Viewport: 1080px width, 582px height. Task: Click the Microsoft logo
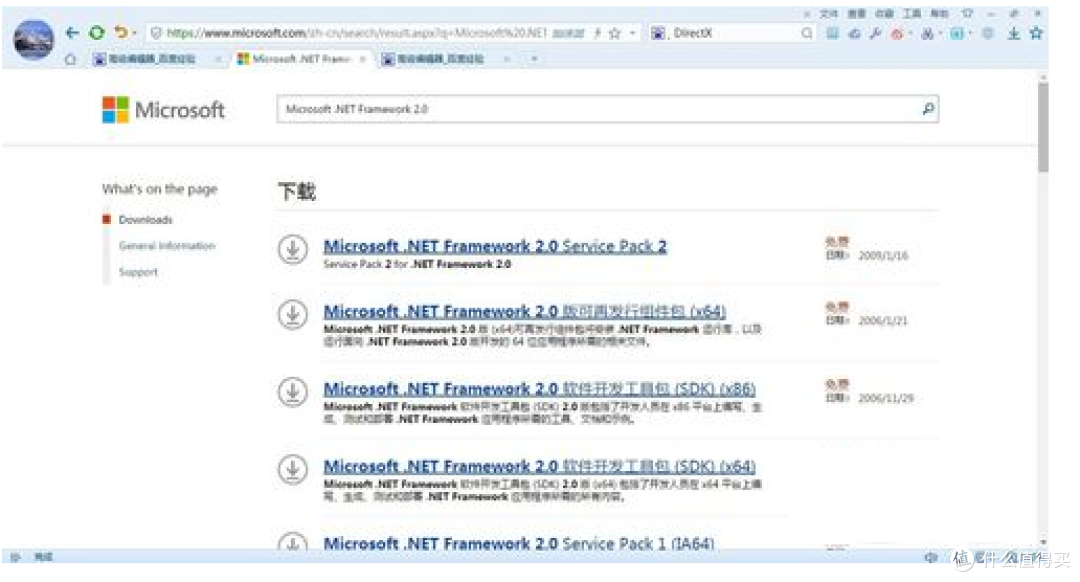click(x=163, y=110)
